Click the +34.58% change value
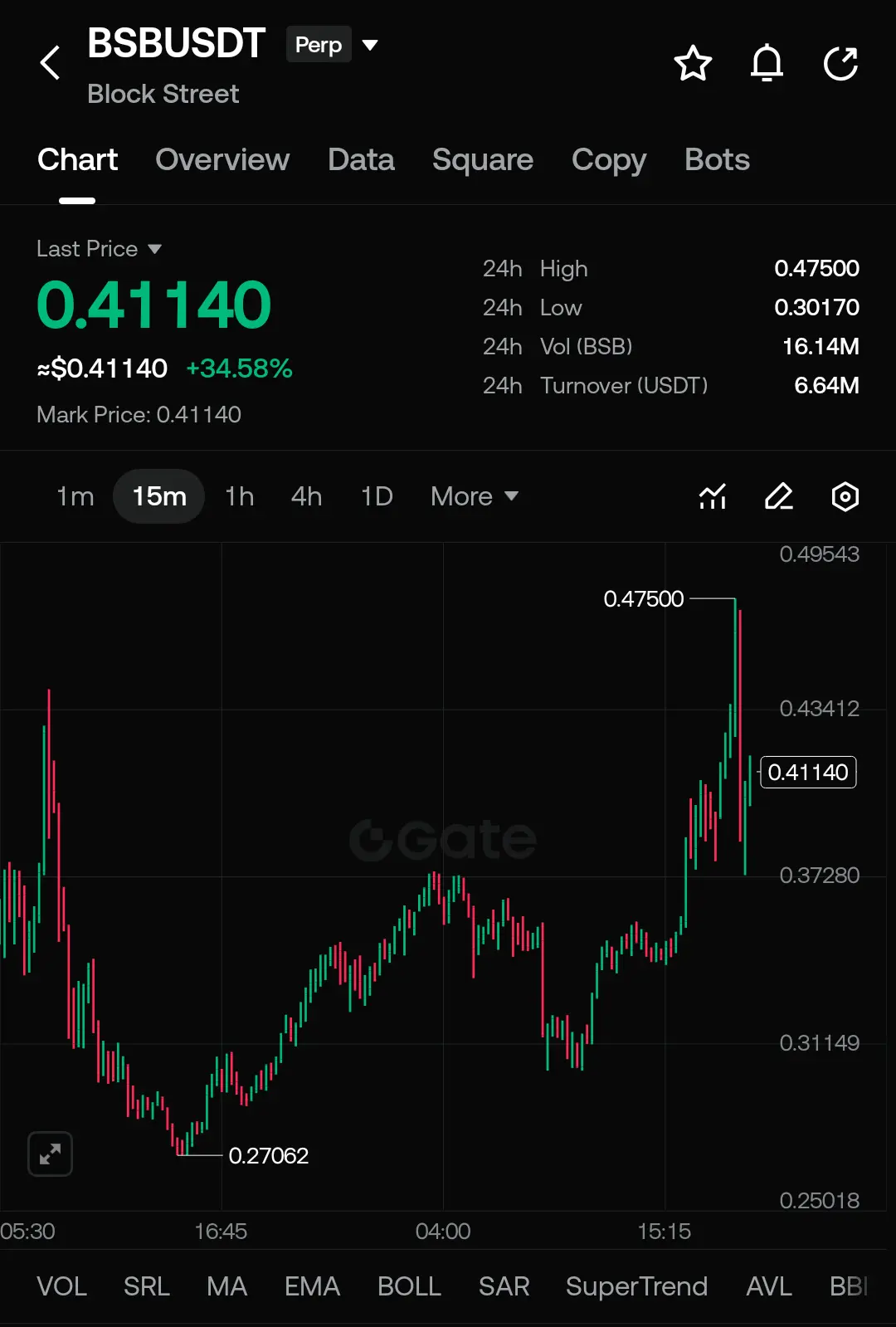Image resolution: width=896 pixels, height=1327 pixels. tap(239, 368)
